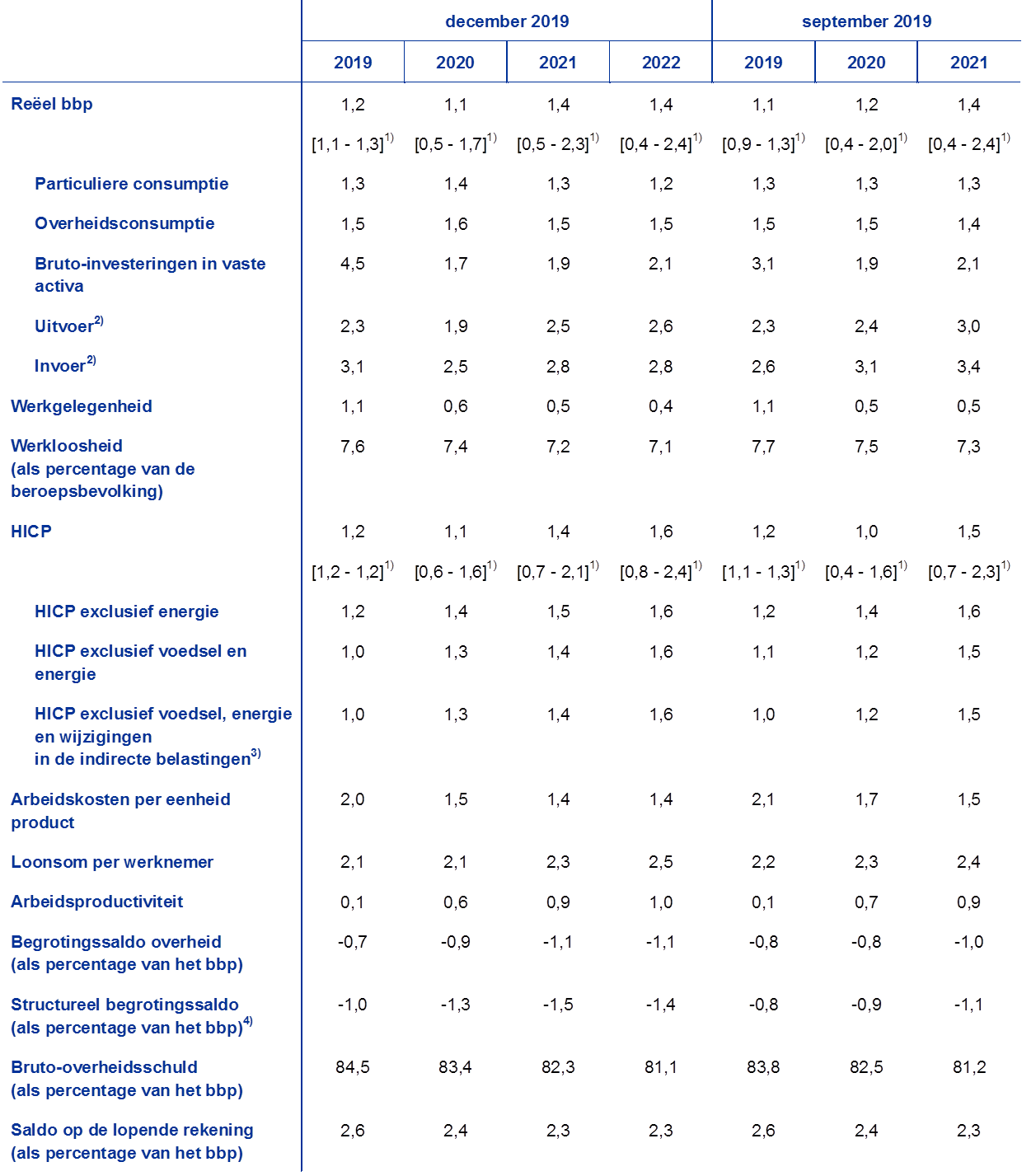Select the 'december 2019' column group header
Viewport: 1022px width, 1176px height.
point(507,21)
